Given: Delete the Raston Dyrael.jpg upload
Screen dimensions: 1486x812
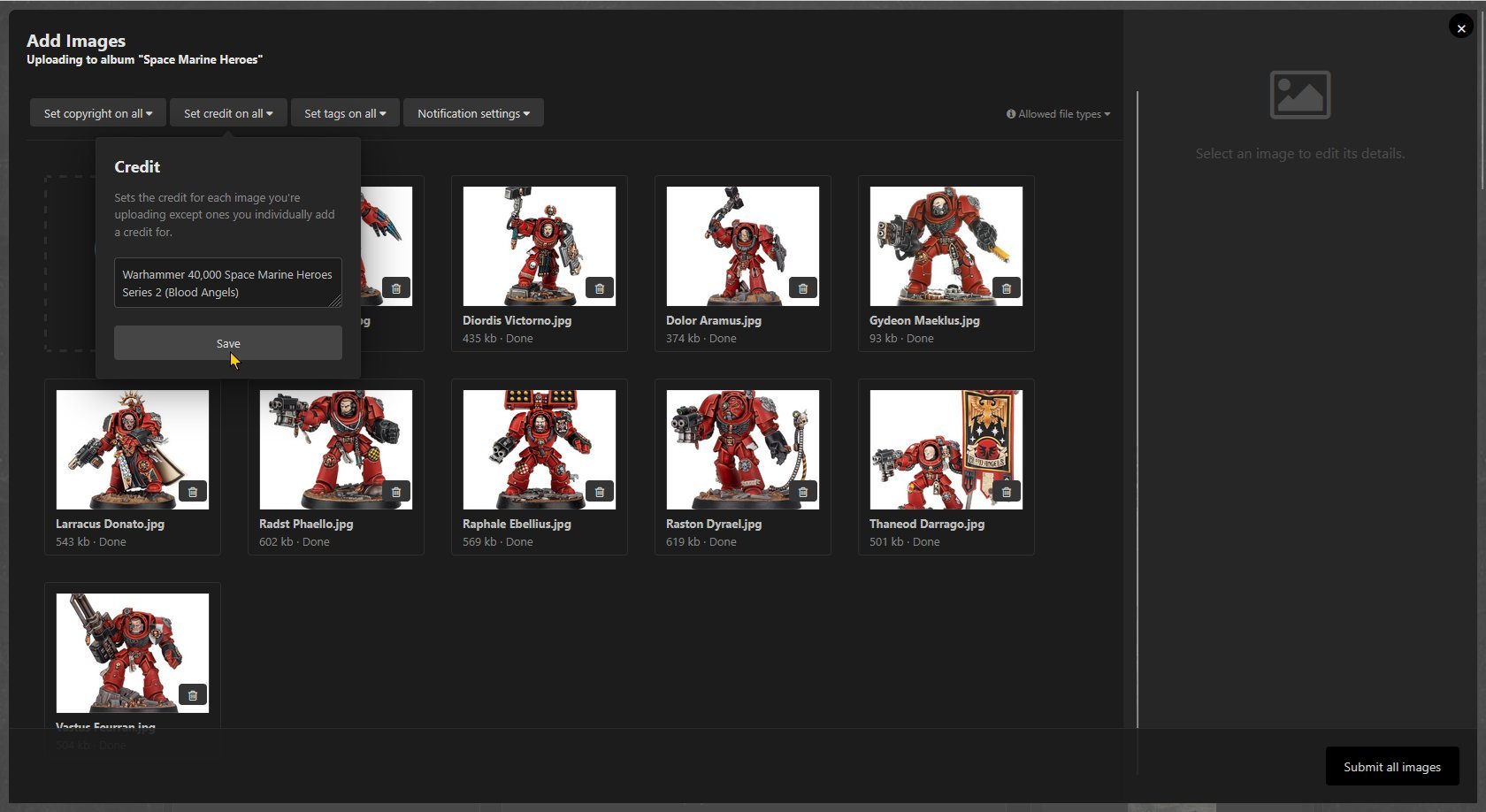Looking at the screenshot, I should pyautogui.click(x=802, y=492).
